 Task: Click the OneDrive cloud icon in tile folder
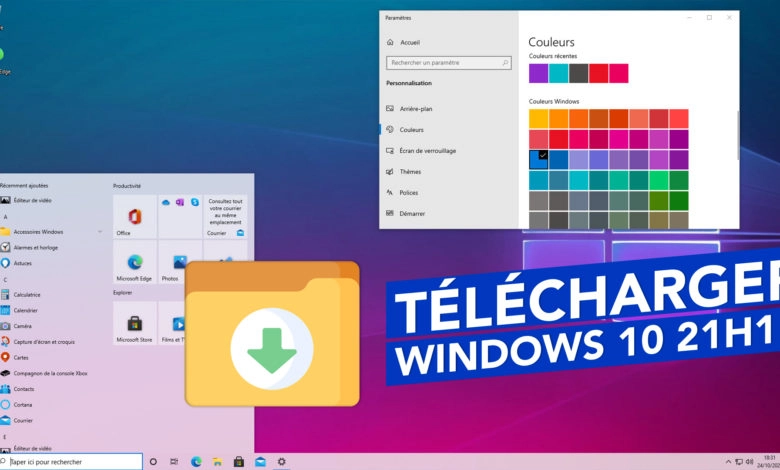pyautogui.click(x=166, y=202)
